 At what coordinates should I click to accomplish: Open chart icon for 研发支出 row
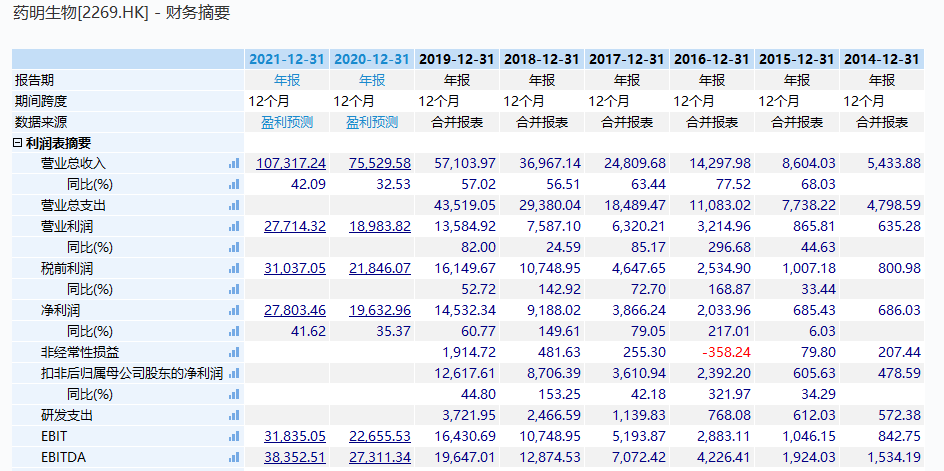(234, 415)
